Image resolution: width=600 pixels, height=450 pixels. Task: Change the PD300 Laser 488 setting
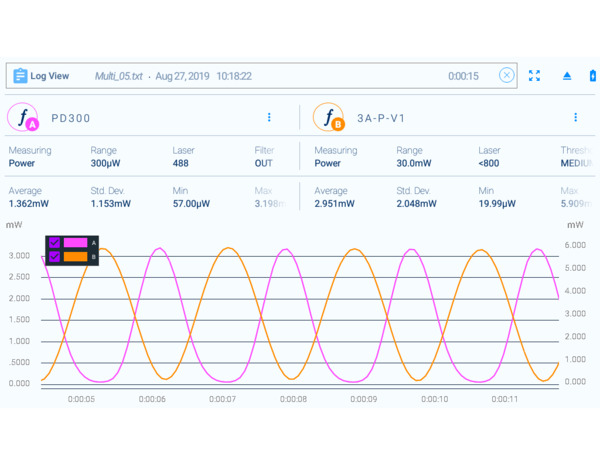tap(181, 163)
